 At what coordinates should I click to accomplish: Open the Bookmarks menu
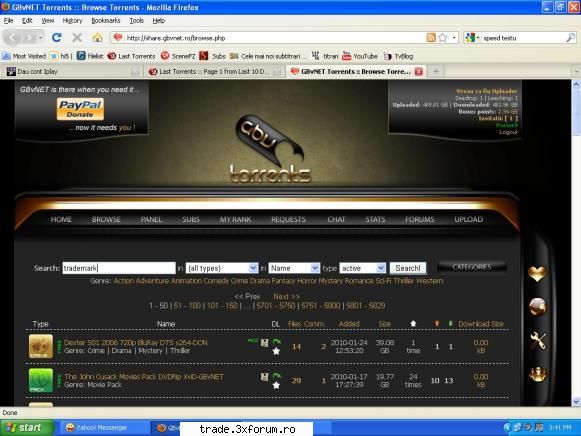pyautogui.click(x=106, y=21)
